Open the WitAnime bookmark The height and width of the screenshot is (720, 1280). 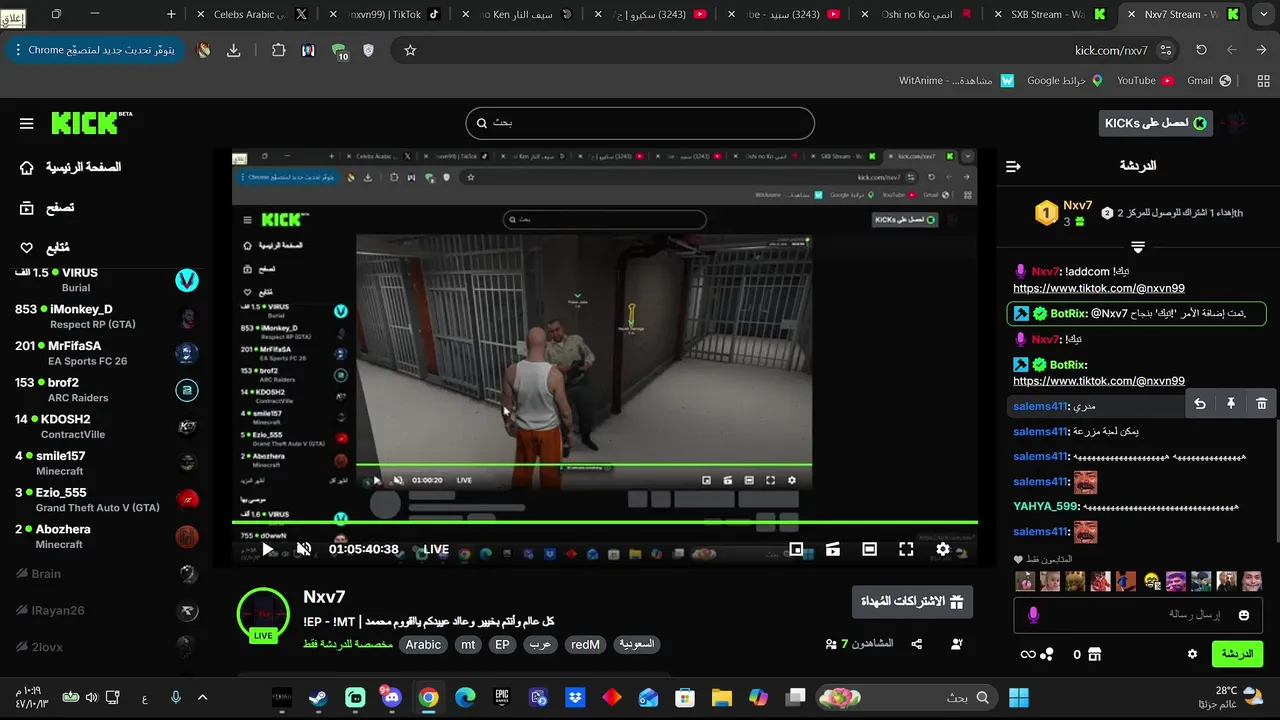tap(956, 80)
